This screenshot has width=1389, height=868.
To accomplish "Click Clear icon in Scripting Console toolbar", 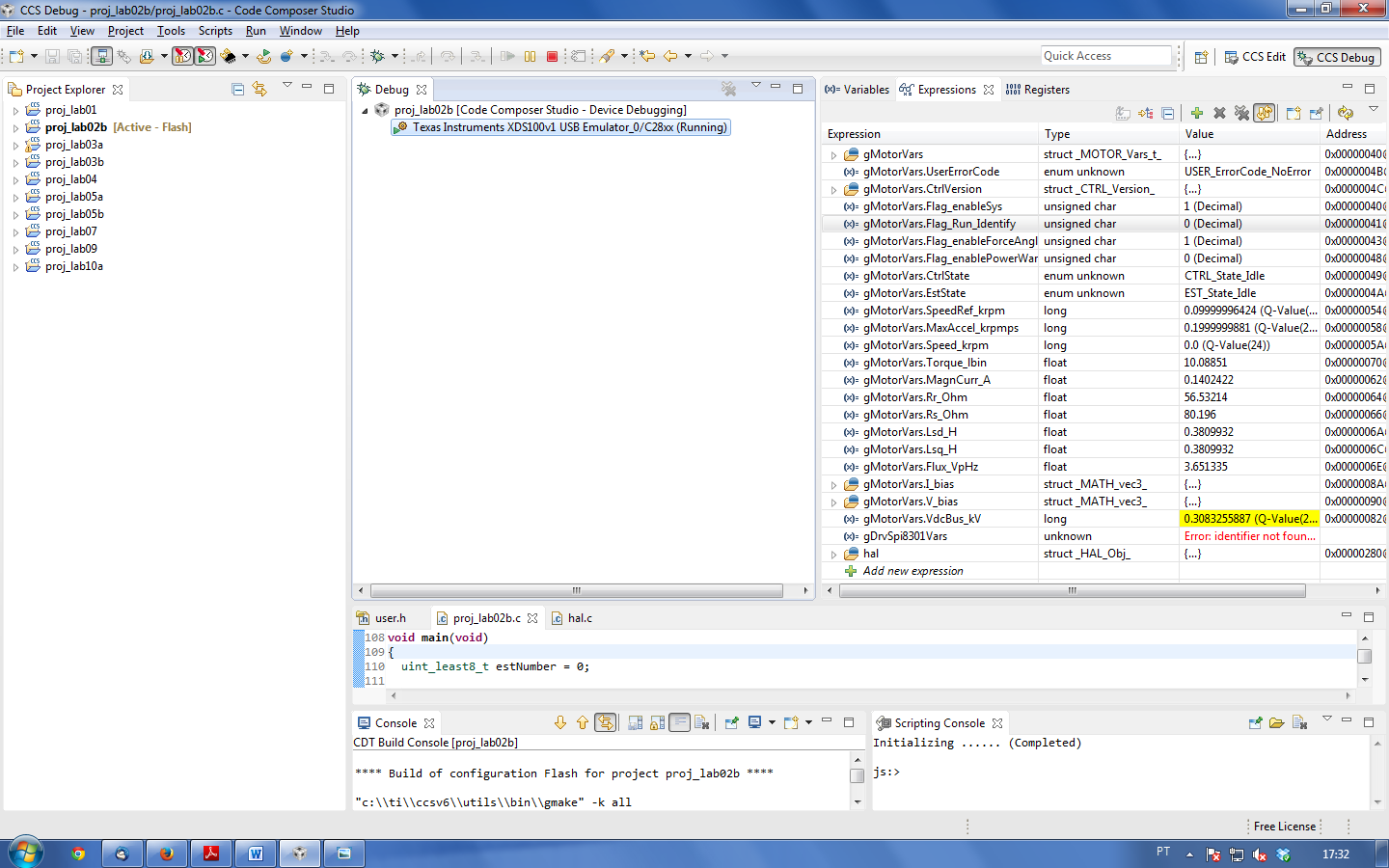I will (1299, 722).
